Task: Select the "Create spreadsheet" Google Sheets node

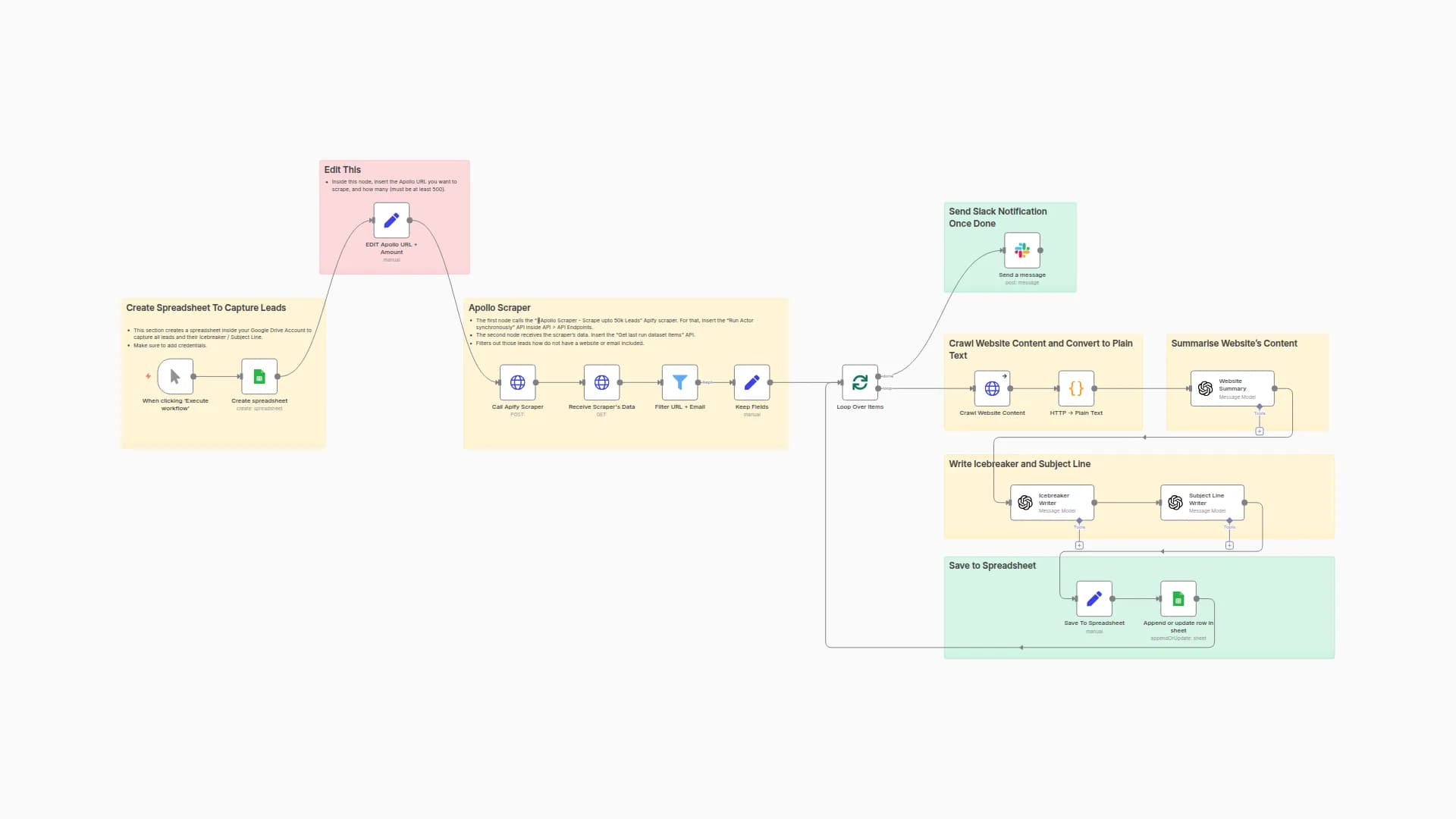Action: pyautogui.click(x=259, y=376)
